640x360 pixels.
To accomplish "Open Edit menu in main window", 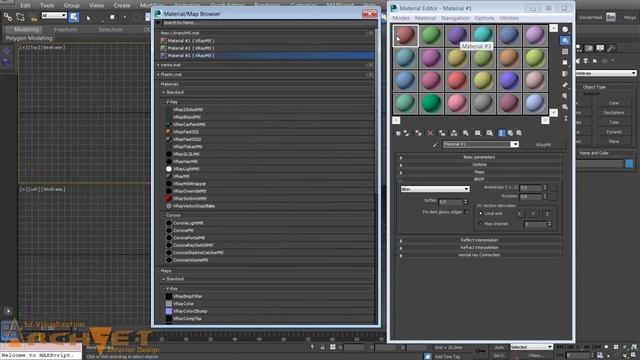I will pyautogui.click(x=25, y=5).
